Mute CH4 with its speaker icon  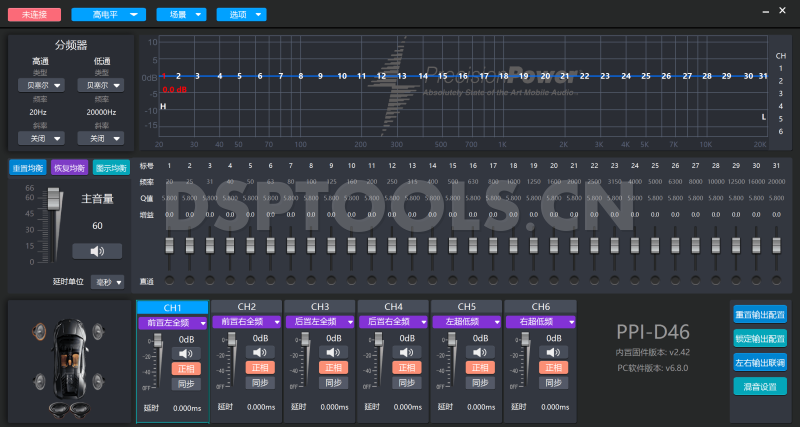tap(407, 353)
